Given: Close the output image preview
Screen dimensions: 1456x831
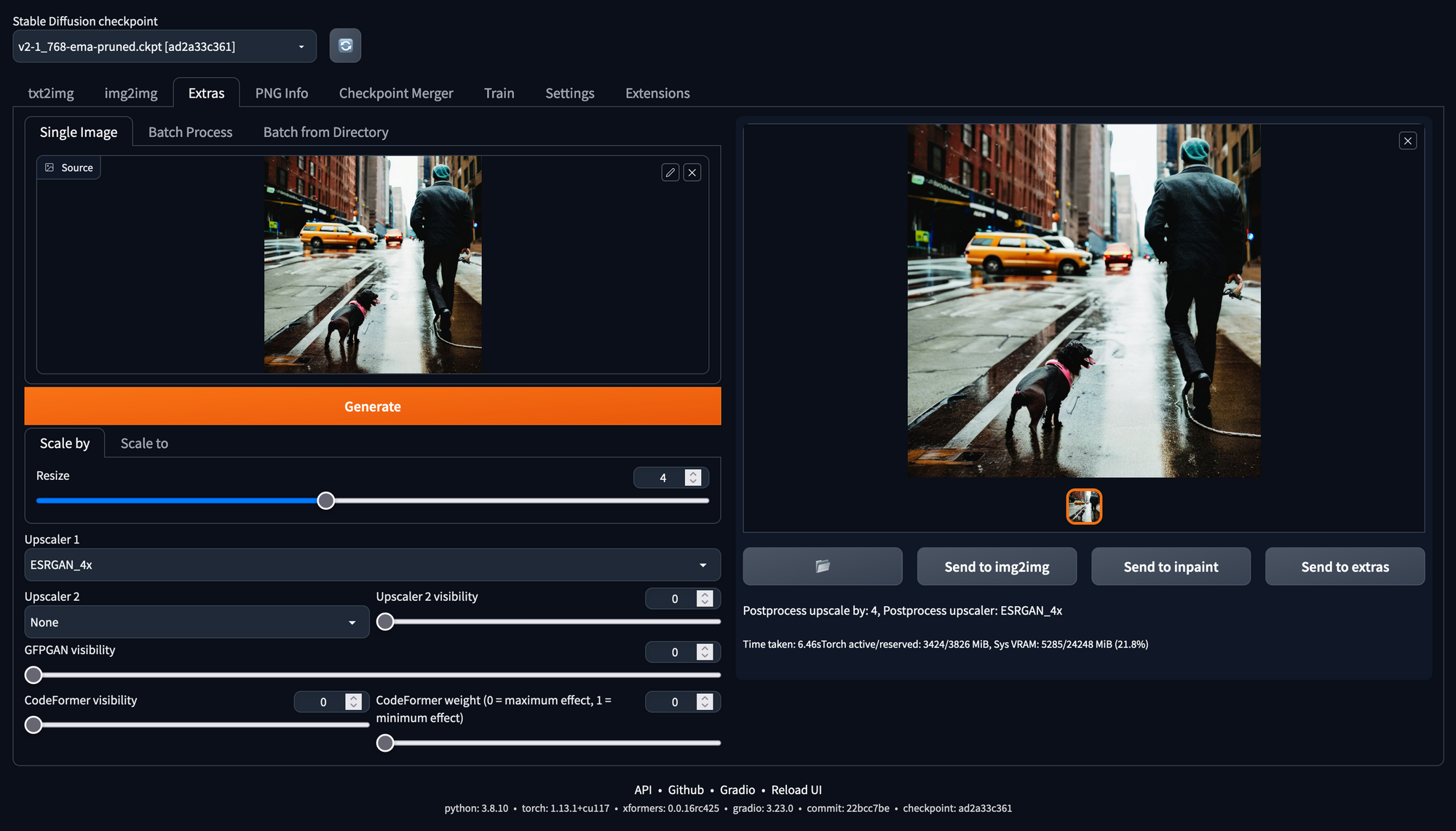Looking at the screenshot, I should (x=1408, y=141).
